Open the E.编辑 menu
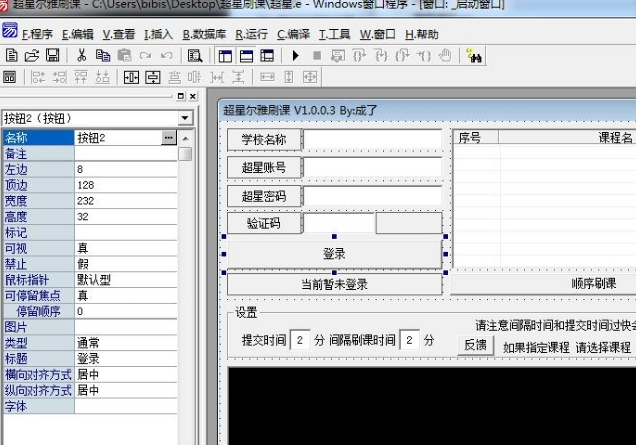Image resolution: width=636 pixels, height=445 pixels. click(77, 34)
